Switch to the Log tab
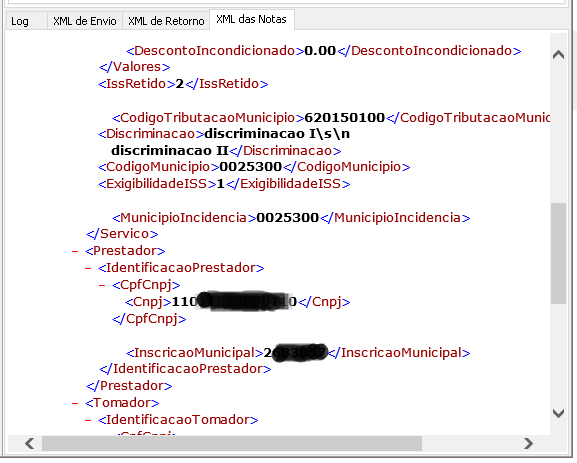 click(26, 21)
